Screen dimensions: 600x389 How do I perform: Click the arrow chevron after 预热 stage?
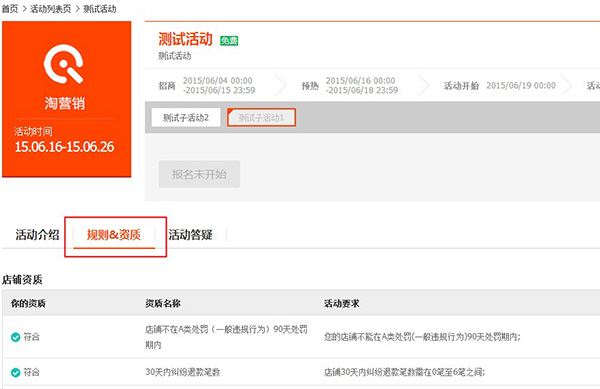coord(423,85)
